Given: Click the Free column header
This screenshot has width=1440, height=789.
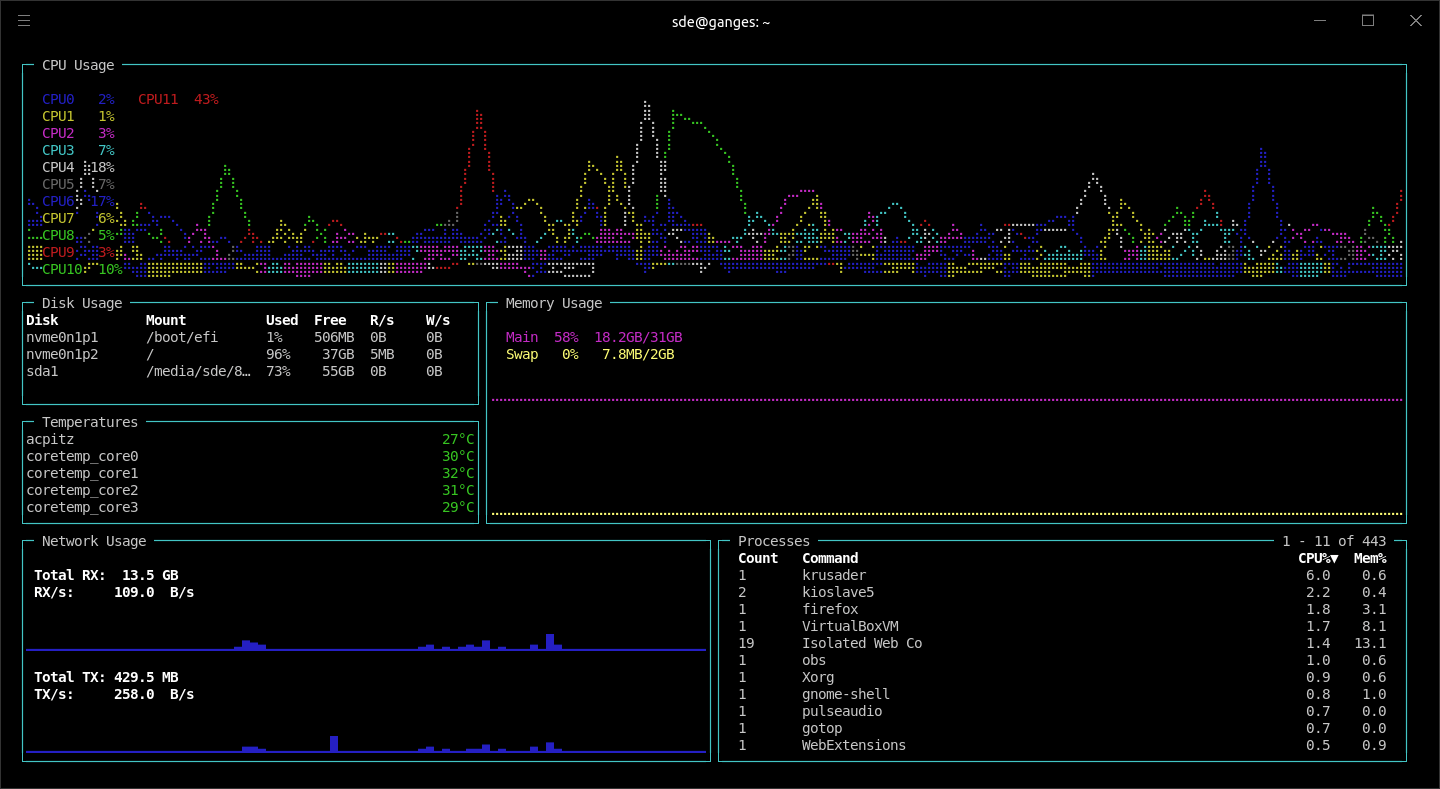Looking at the screenshot, I should tap(330, 320).
